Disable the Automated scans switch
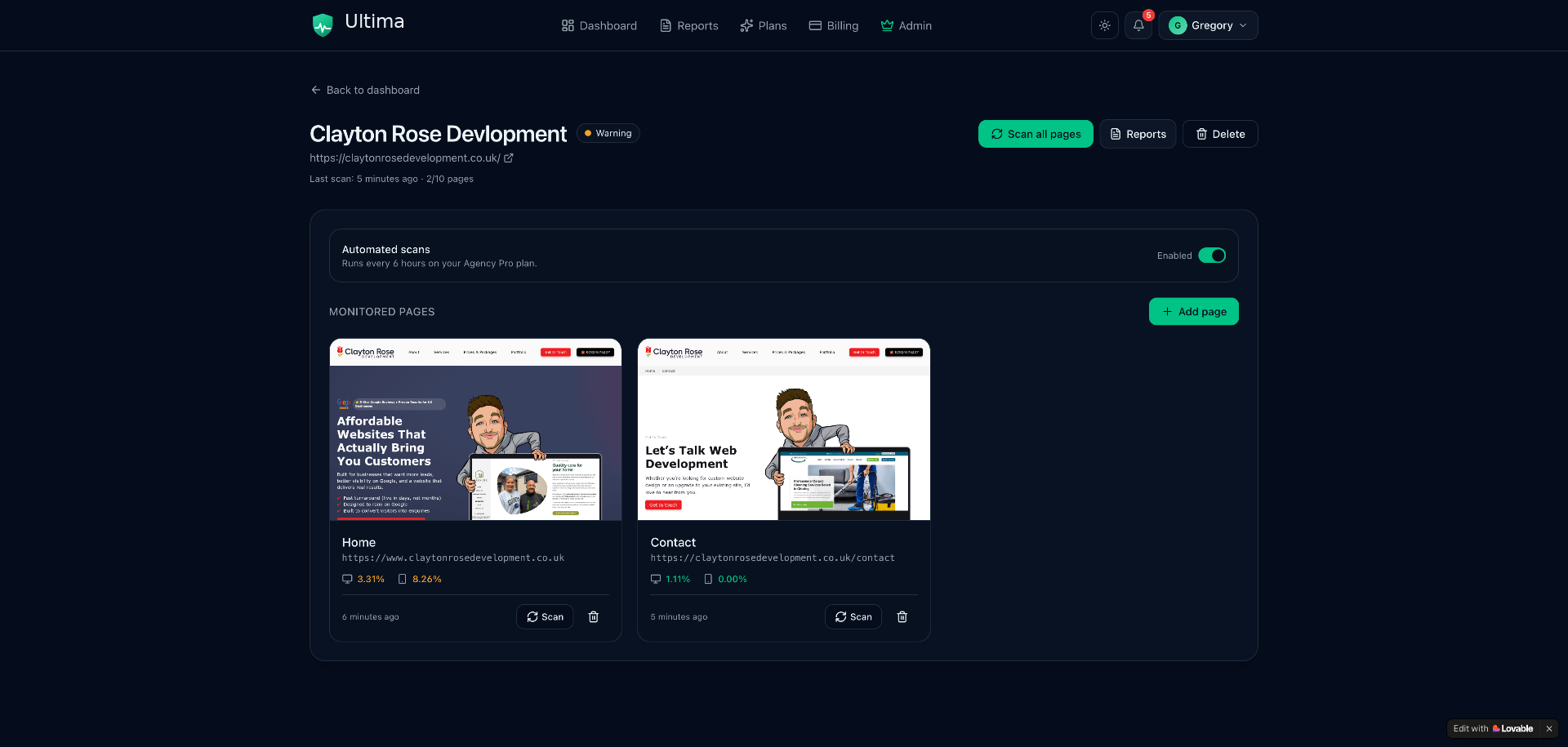Viewport: 1568px width, 747px height. pos(1212,256)
